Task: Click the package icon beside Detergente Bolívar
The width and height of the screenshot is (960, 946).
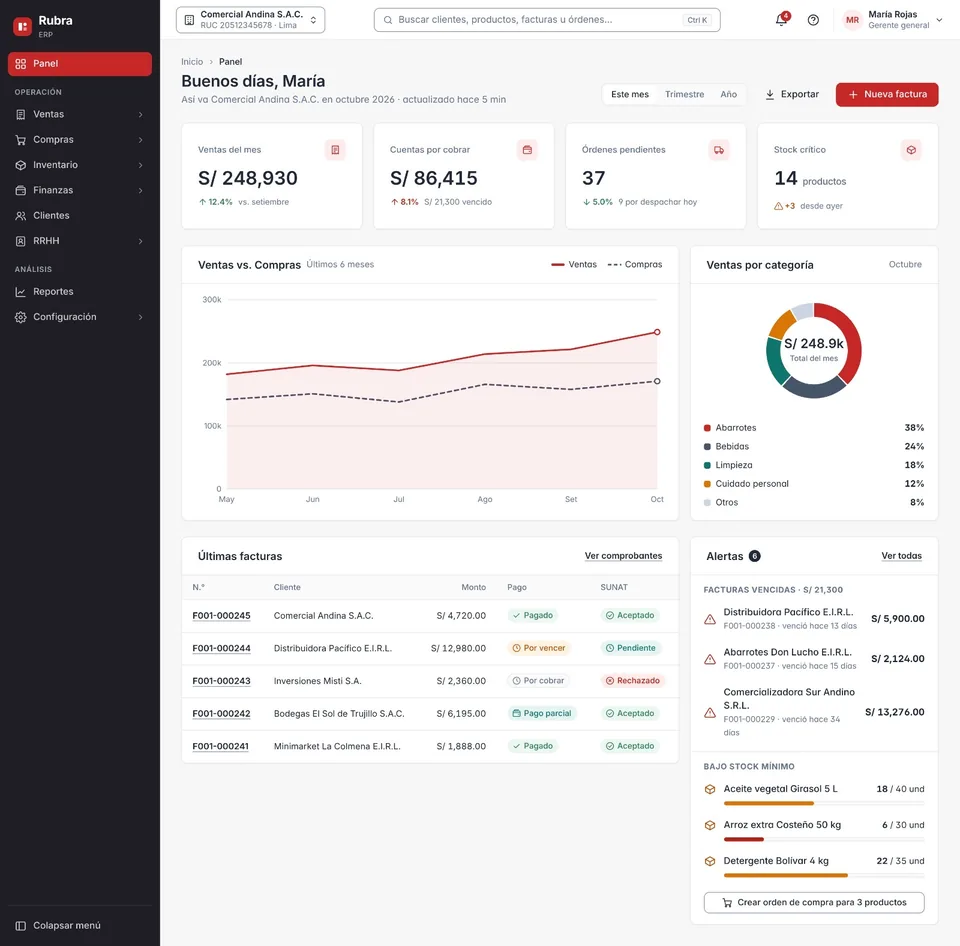Action: coord(710,861)
